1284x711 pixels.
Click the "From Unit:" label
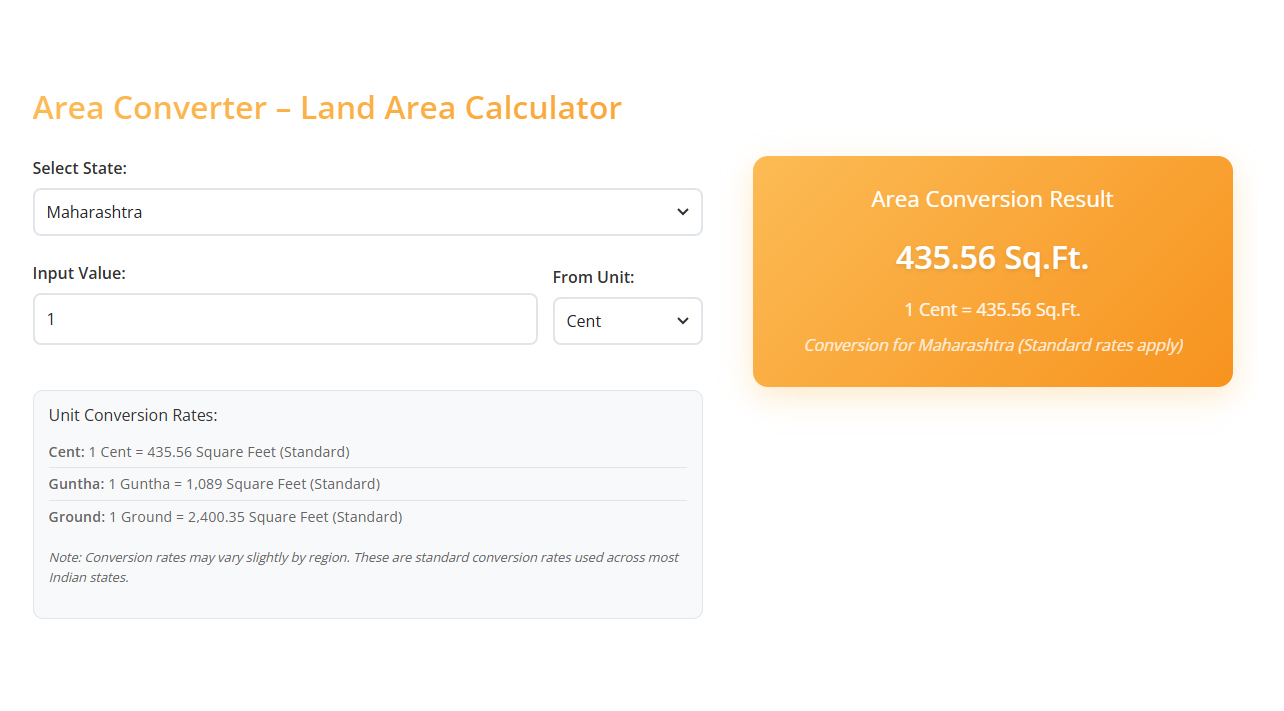click(x=593, y=277)
